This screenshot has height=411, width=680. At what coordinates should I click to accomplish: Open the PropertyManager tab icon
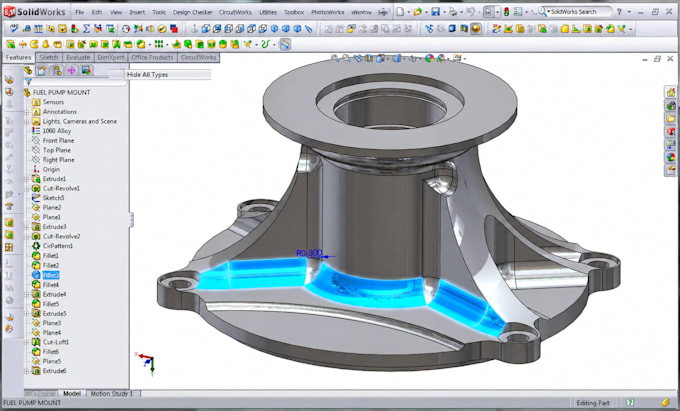[x=42, y=70]
